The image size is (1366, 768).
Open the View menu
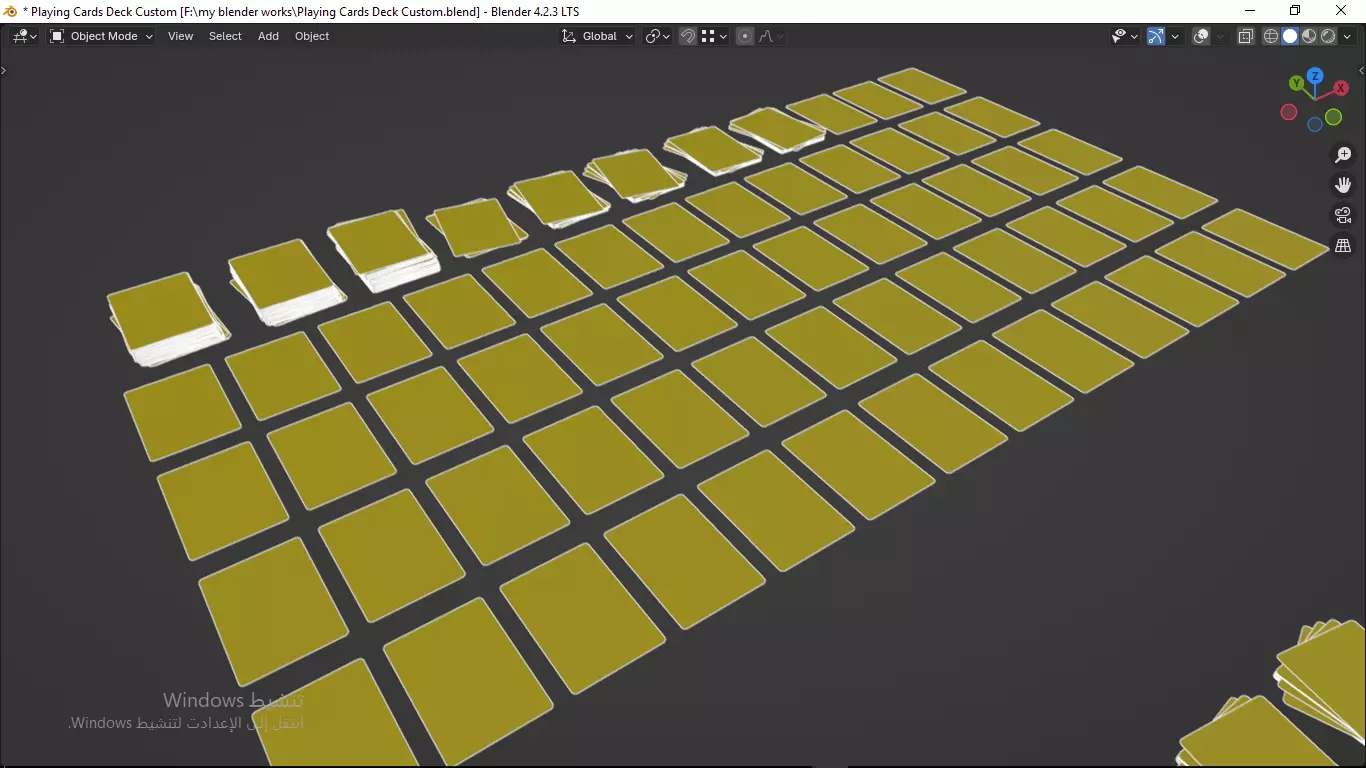pyautogui.click(x=181, y=36)
